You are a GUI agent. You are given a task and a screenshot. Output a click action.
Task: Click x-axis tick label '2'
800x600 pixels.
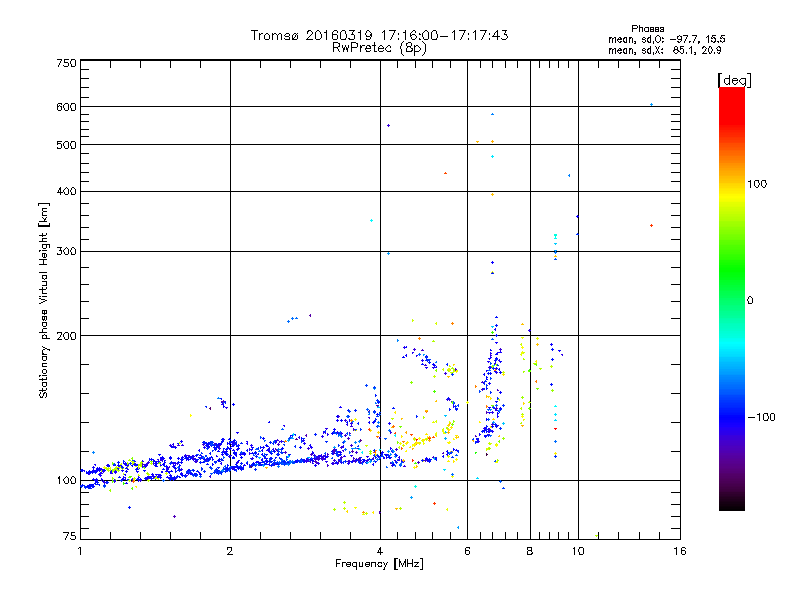[x=230, y=551]
